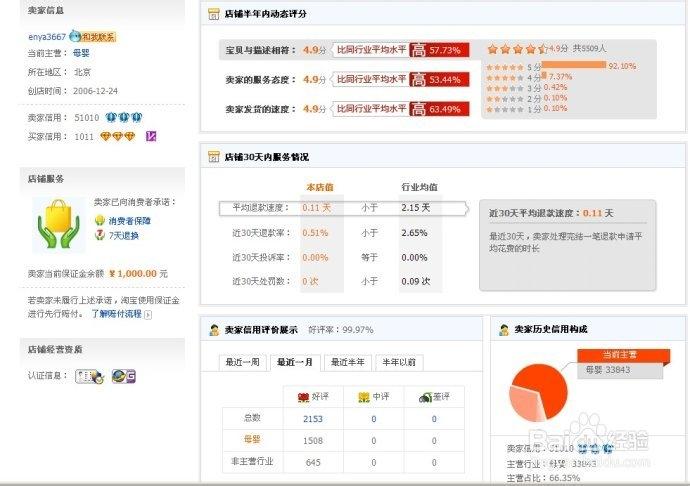Click the 5分 orange rating bar

click(x=574, y=65)
